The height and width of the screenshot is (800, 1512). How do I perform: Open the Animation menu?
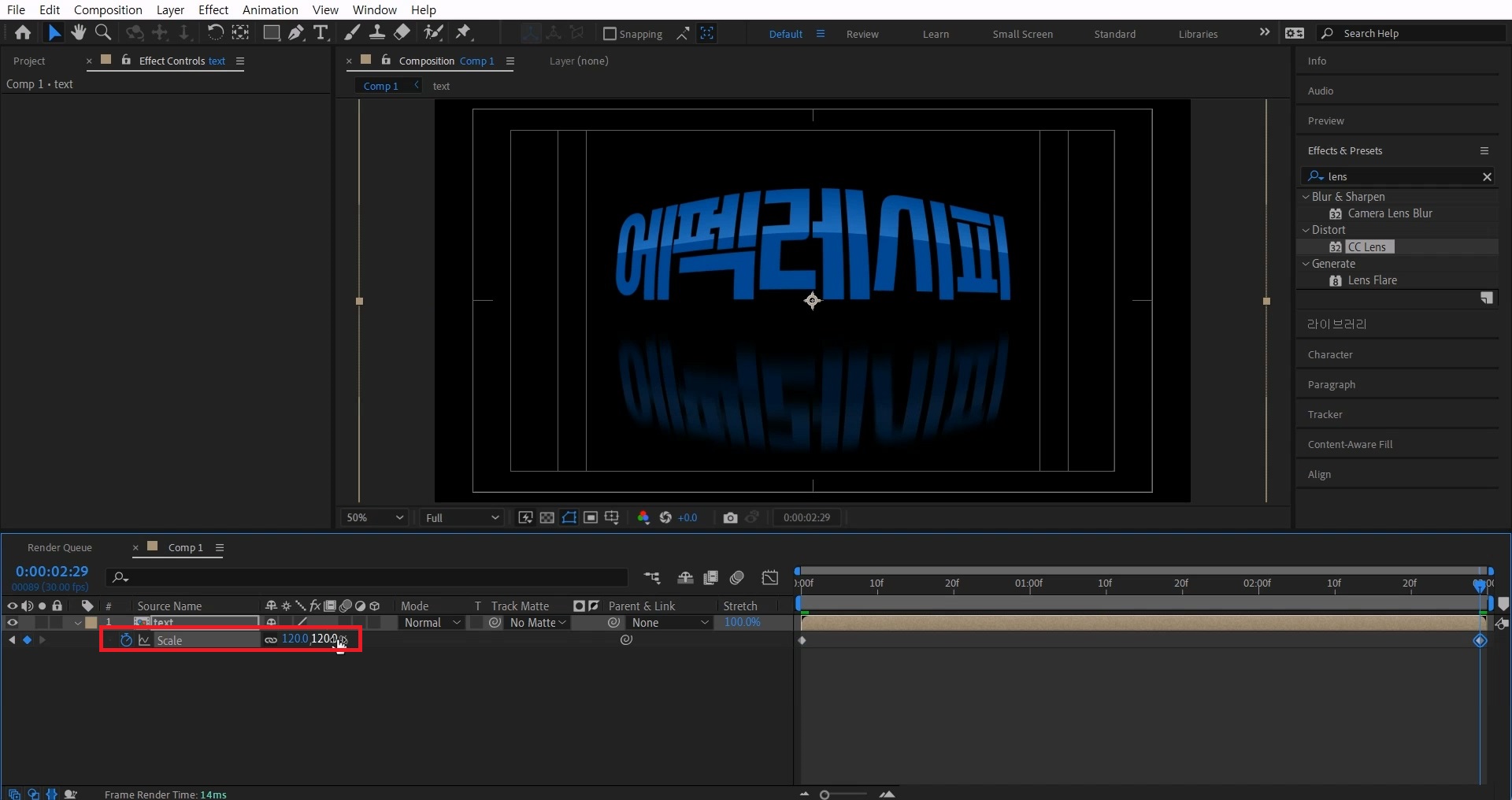coord(270,9)
